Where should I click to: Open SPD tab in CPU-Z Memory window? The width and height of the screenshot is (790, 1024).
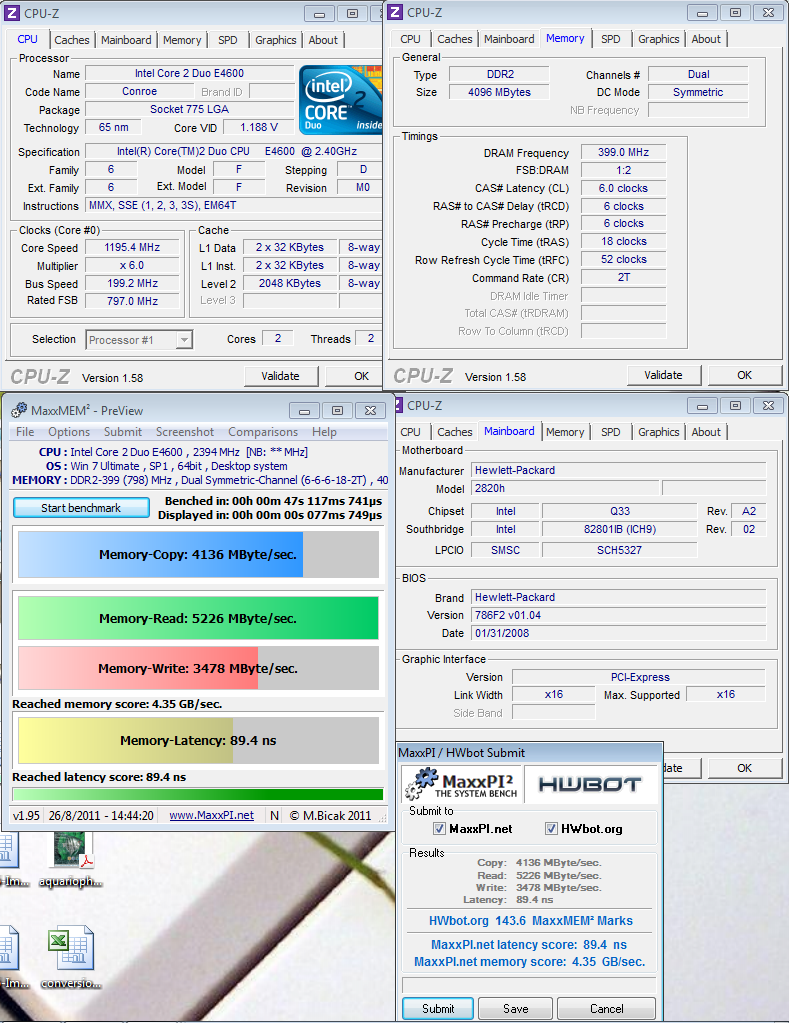(x=611, y=39)
